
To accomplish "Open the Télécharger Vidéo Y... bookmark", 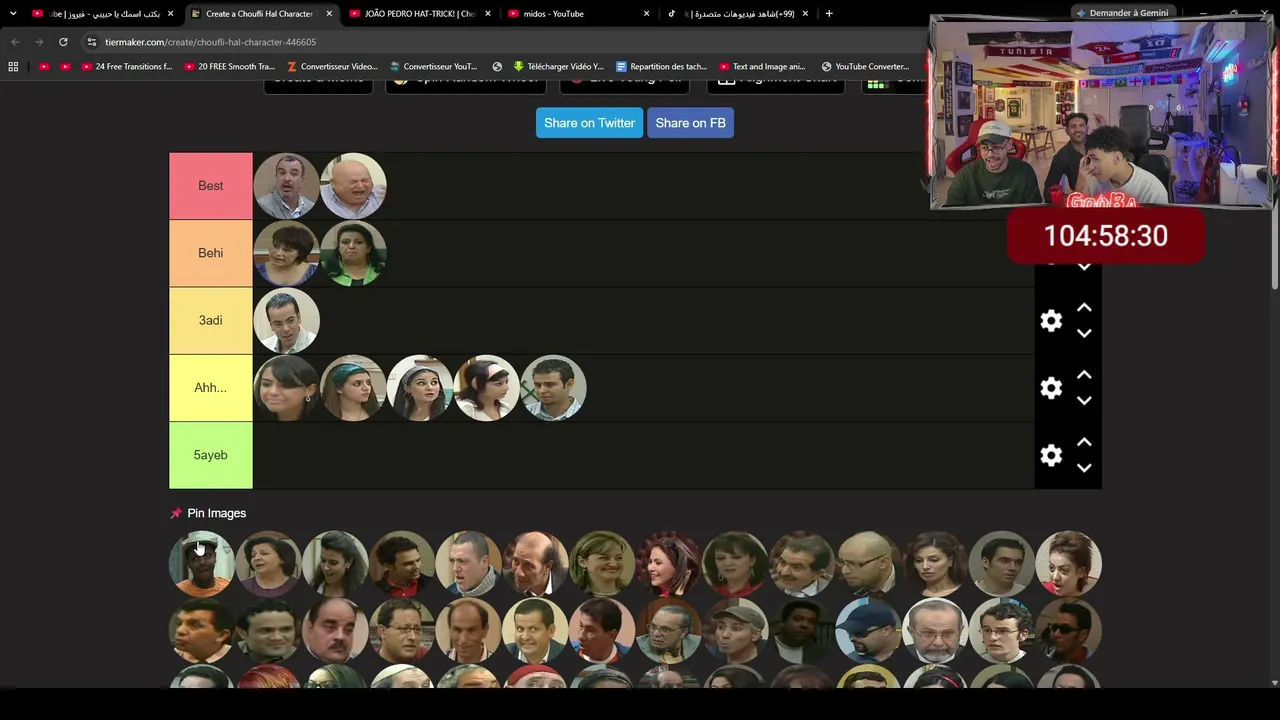I will coord(557,67).
